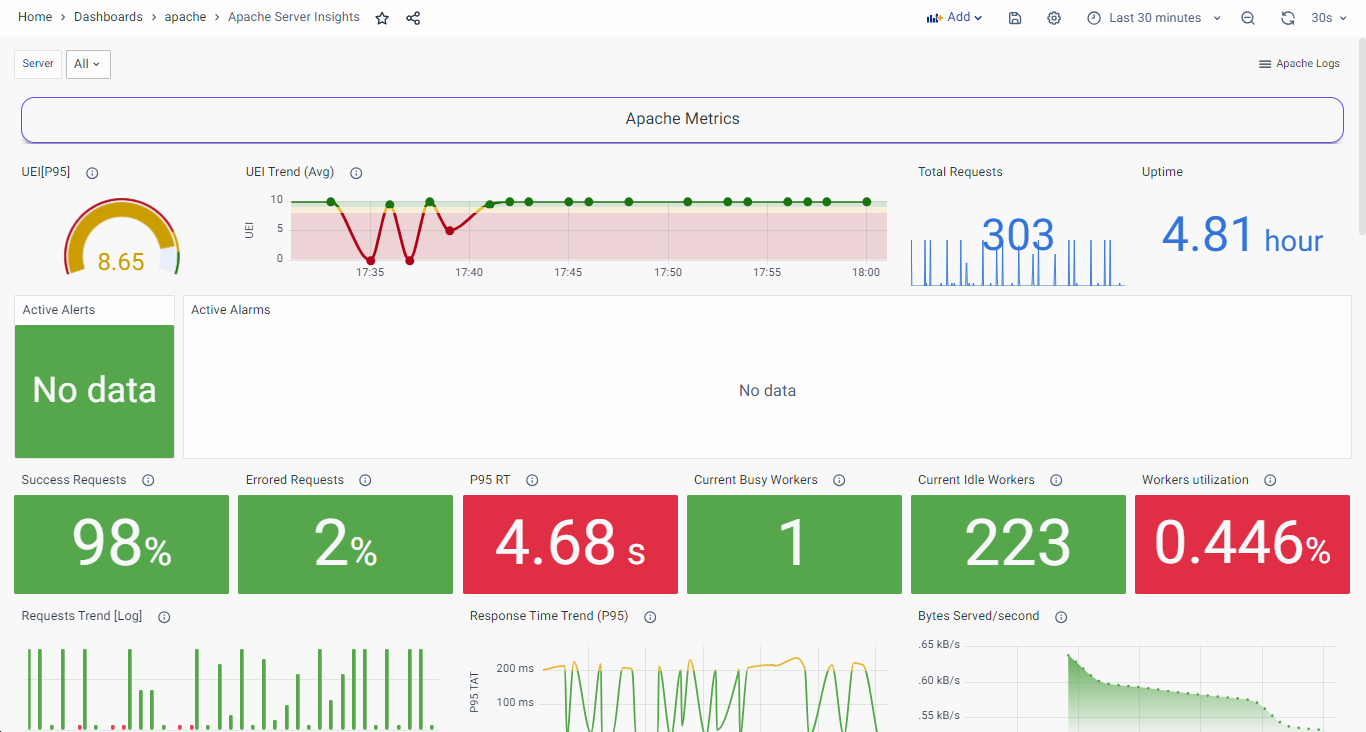Click info icon next to Workers utilization
Image resolution: width=1366 pixels, height=732 pixels.
point(1270,481)
